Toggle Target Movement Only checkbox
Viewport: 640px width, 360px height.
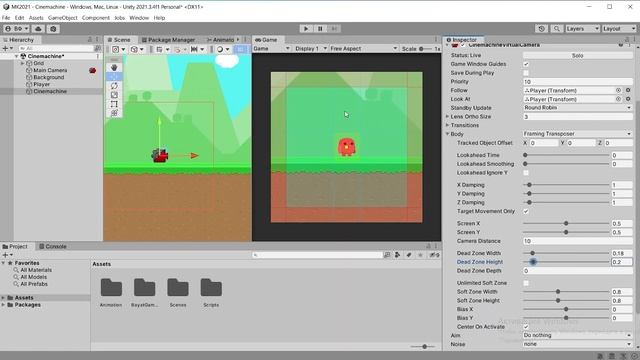click(526, 211)
